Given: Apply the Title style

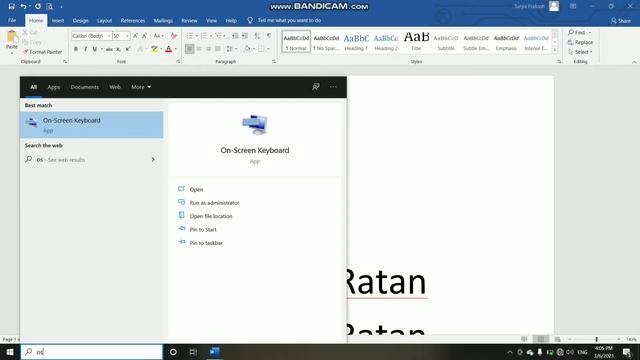Looking at the screenshot, I should tap(416, 42).
